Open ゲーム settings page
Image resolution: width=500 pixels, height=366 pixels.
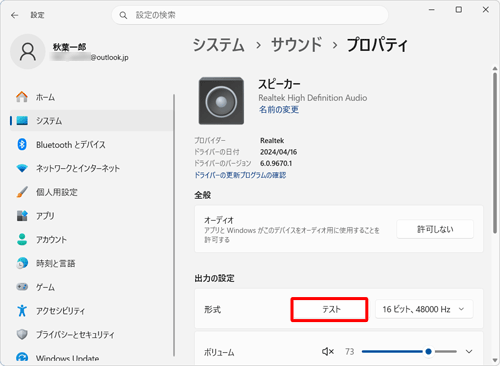point(91,287)
